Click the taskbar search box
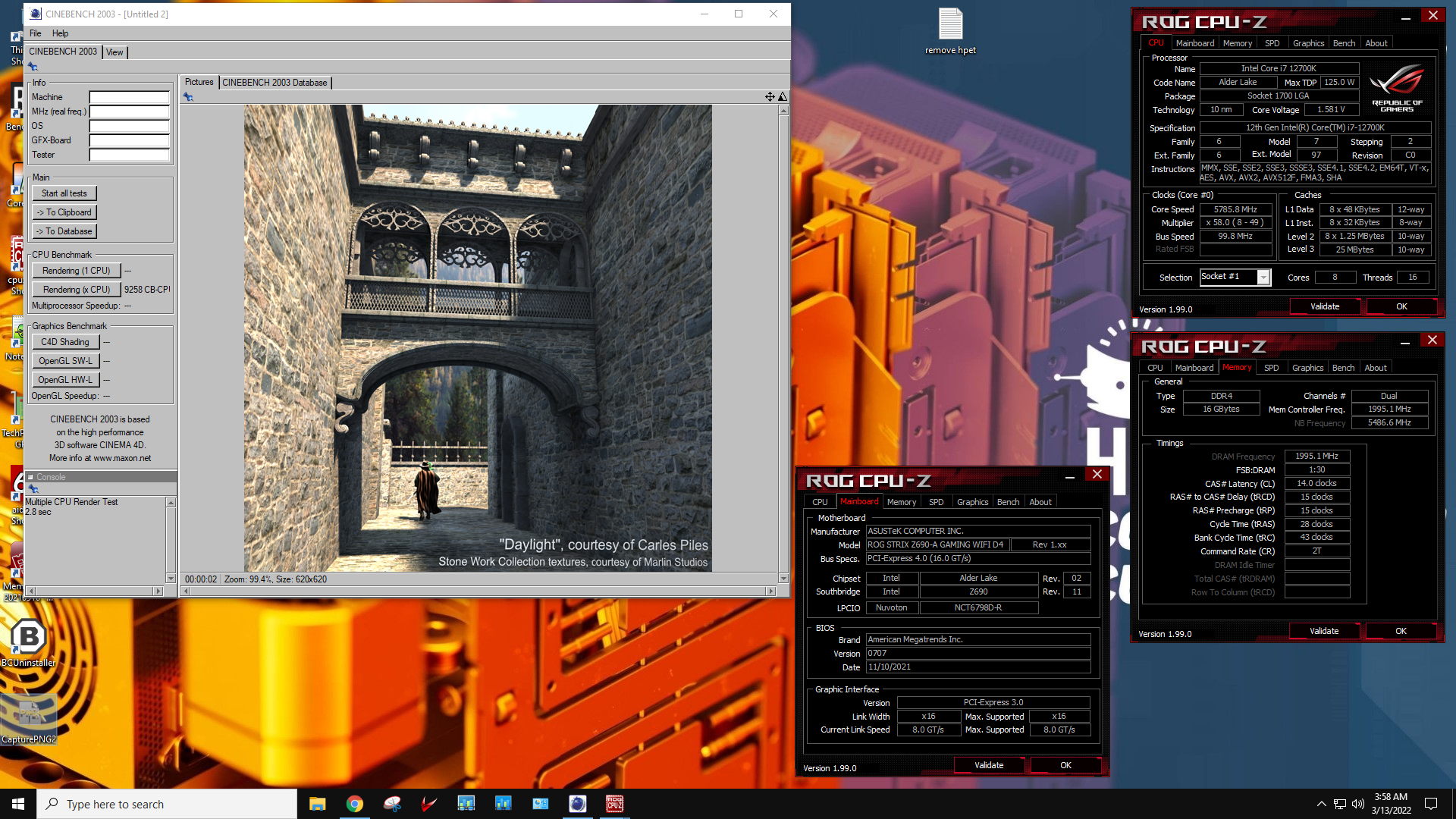Image resolution: width=1456 pixels, height=819 pixels. coord(167,804)
